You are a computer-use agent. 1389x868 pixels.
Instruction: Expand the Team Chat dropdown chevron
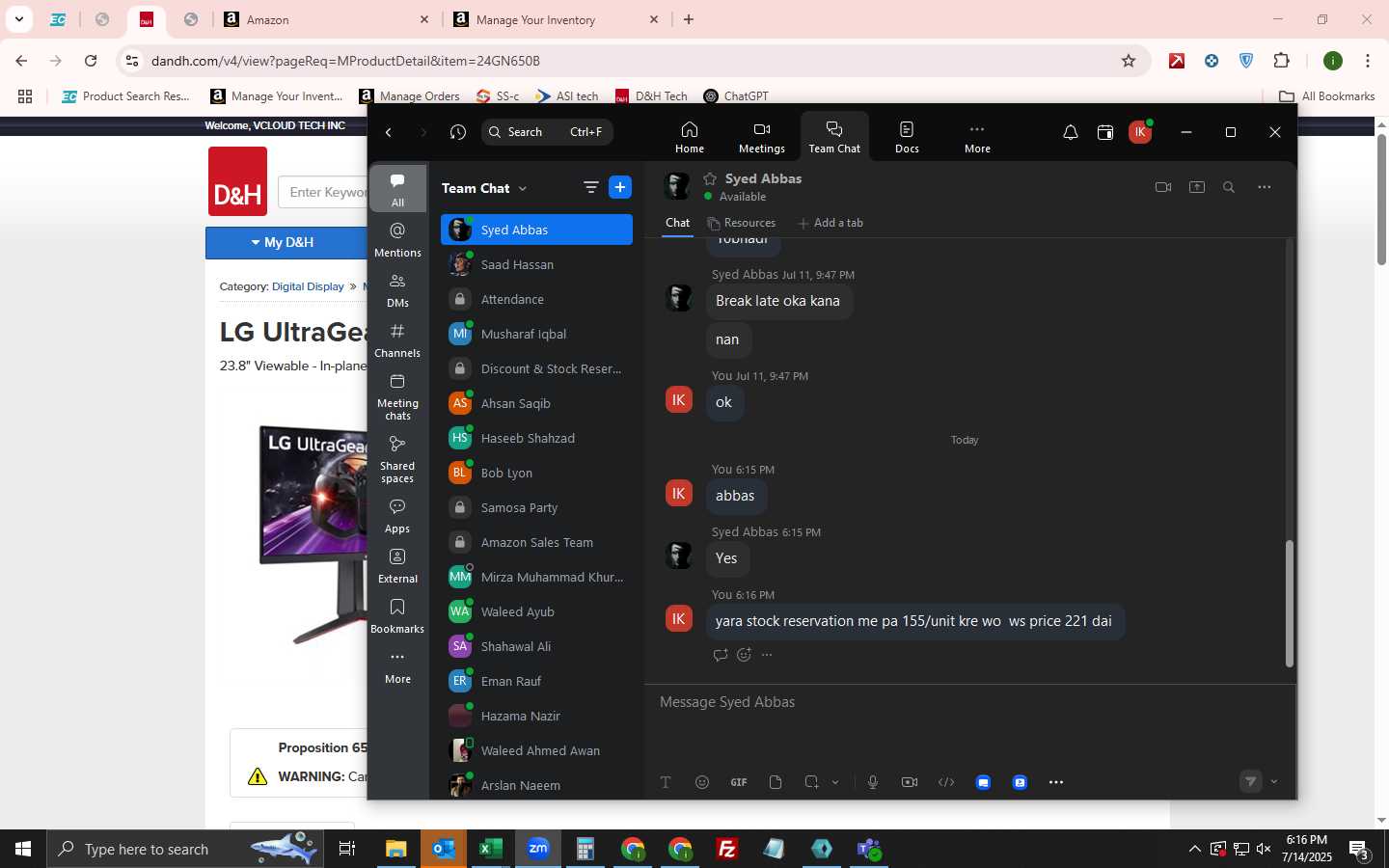pos(523,188)
